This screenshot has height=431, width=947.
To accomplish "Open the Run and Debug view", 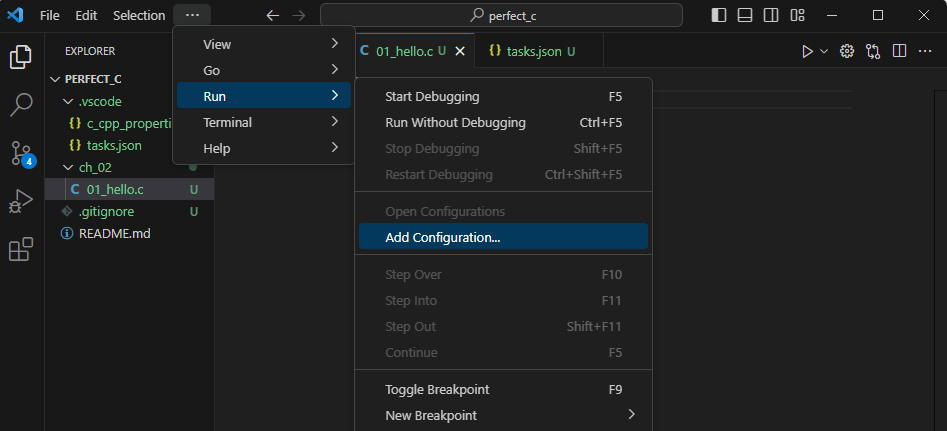I will pos(21,201).
